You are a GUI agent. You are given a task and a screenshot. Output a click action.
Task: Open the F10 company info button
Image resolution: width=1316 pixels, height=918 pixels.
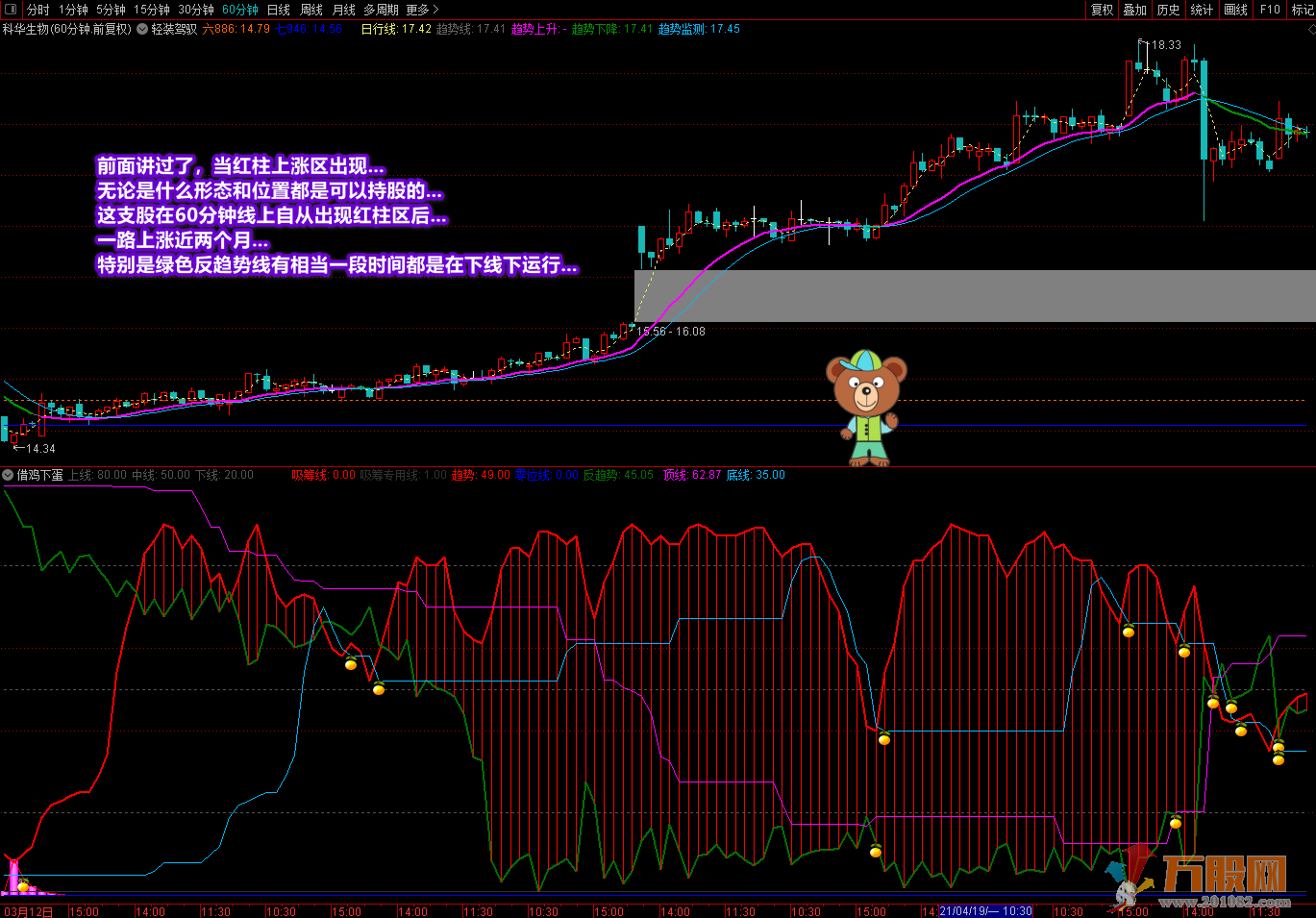[1270, 10]
